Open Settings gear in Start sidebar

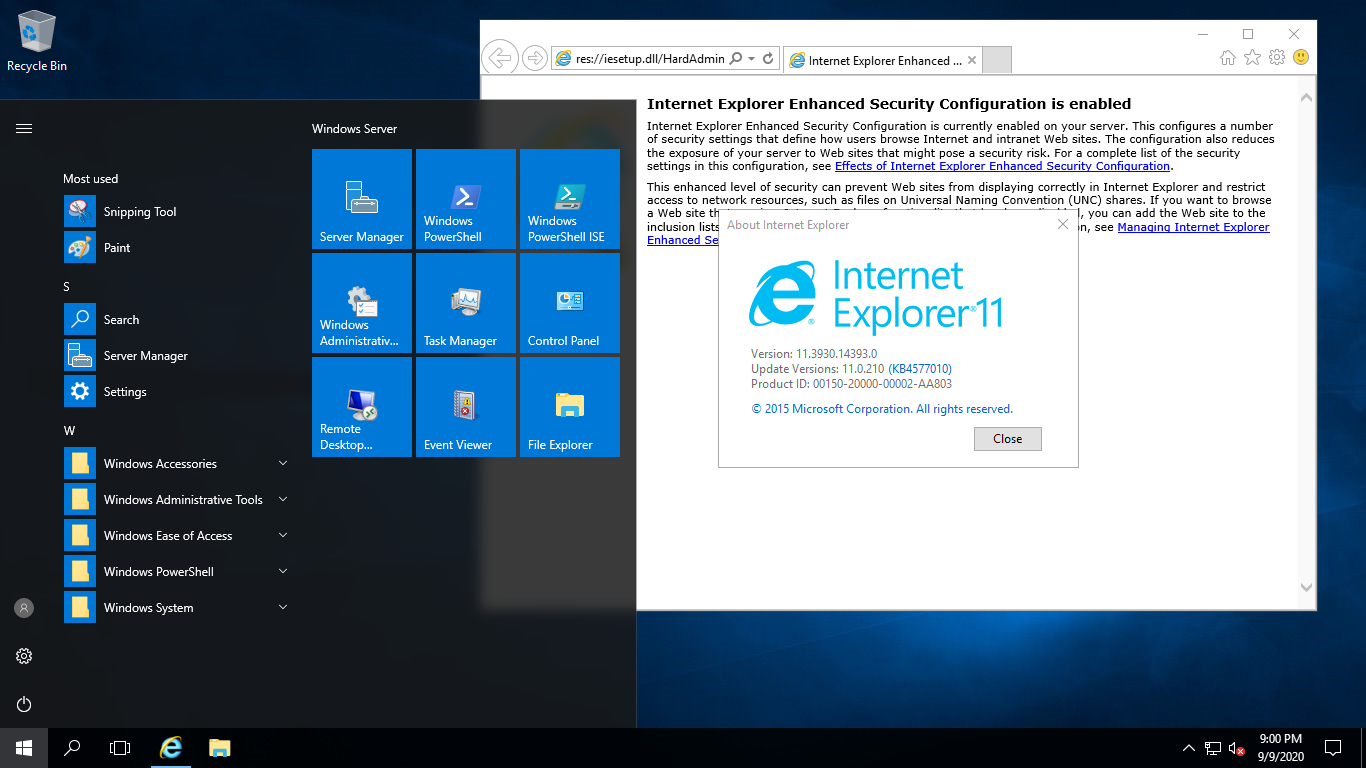point(24,656)
